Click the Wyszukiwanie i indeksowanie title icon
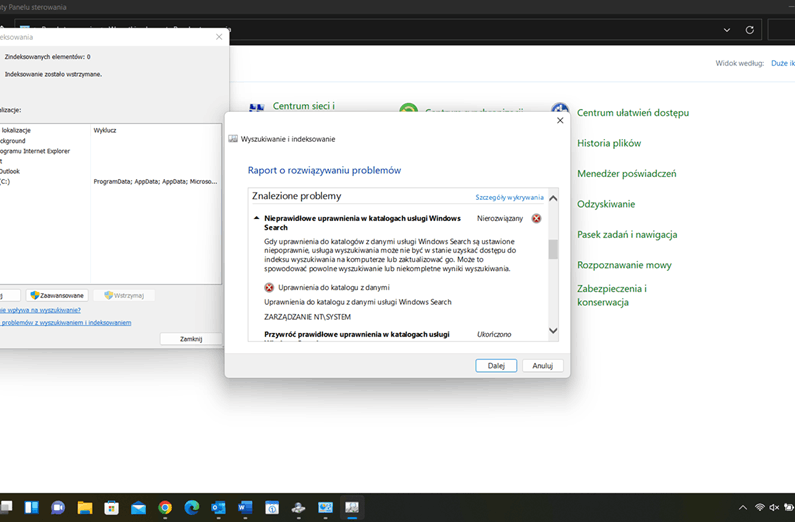Viewport: 795px width, 523px height. click(x=233, y=139)
